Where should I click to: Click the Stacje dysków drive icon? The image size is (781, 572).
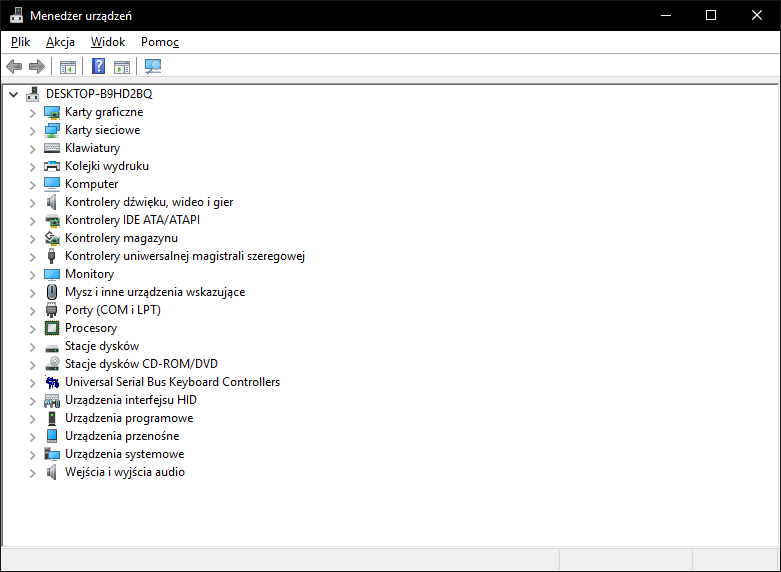click(x=52, y=347)
